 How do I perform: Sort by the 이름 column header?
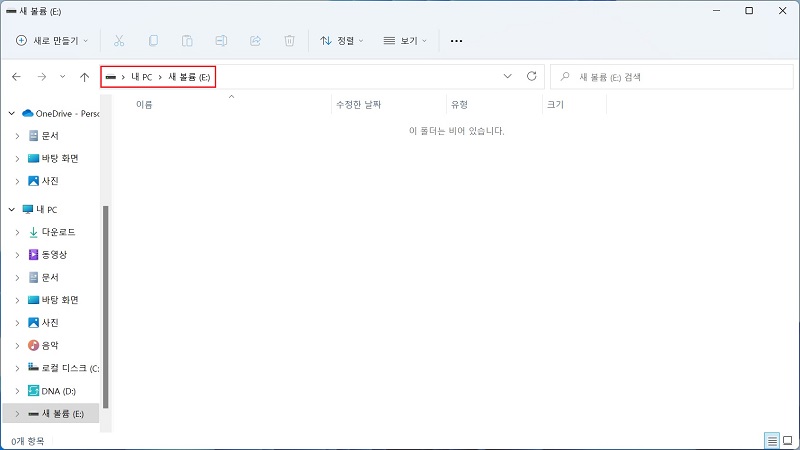click(x=144, y=105)
